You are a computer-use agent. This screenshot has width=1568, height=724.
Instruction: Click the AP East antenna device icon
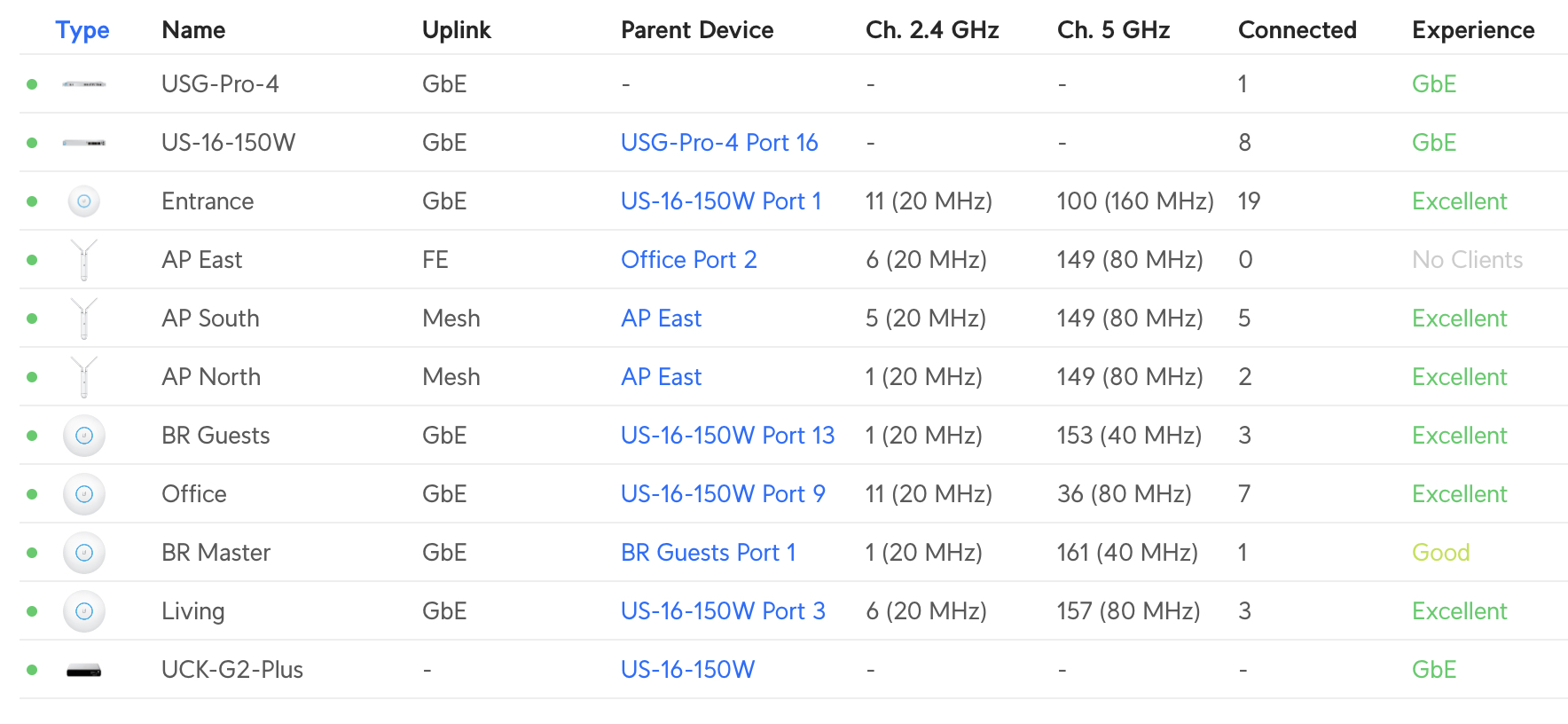tap(83, 259)
